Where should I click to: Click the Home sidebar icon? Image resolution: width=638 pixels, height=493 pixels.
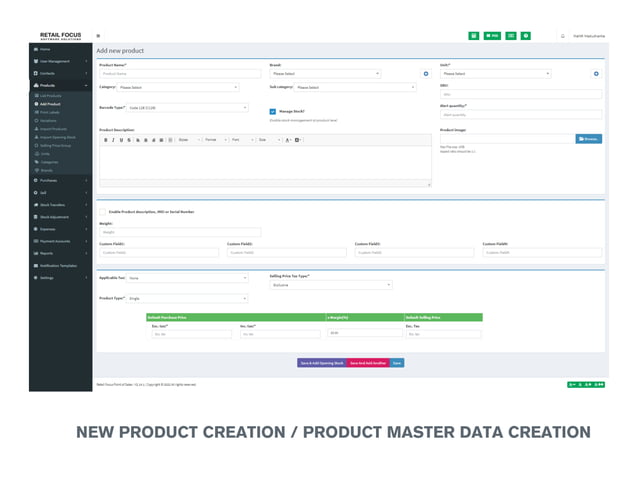[x=36, y=49]
